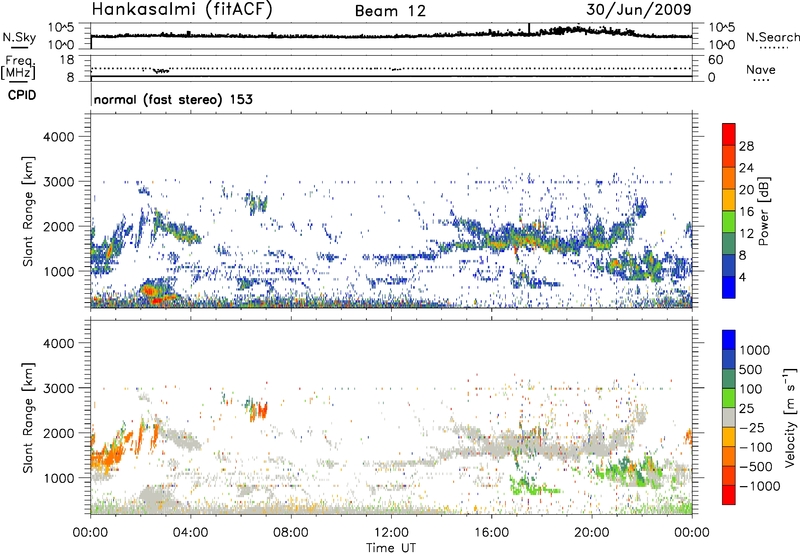Screen dimensions: 800x554
Task: Click the 28 label on power colorbar
Action: click(x=746, y=146)
